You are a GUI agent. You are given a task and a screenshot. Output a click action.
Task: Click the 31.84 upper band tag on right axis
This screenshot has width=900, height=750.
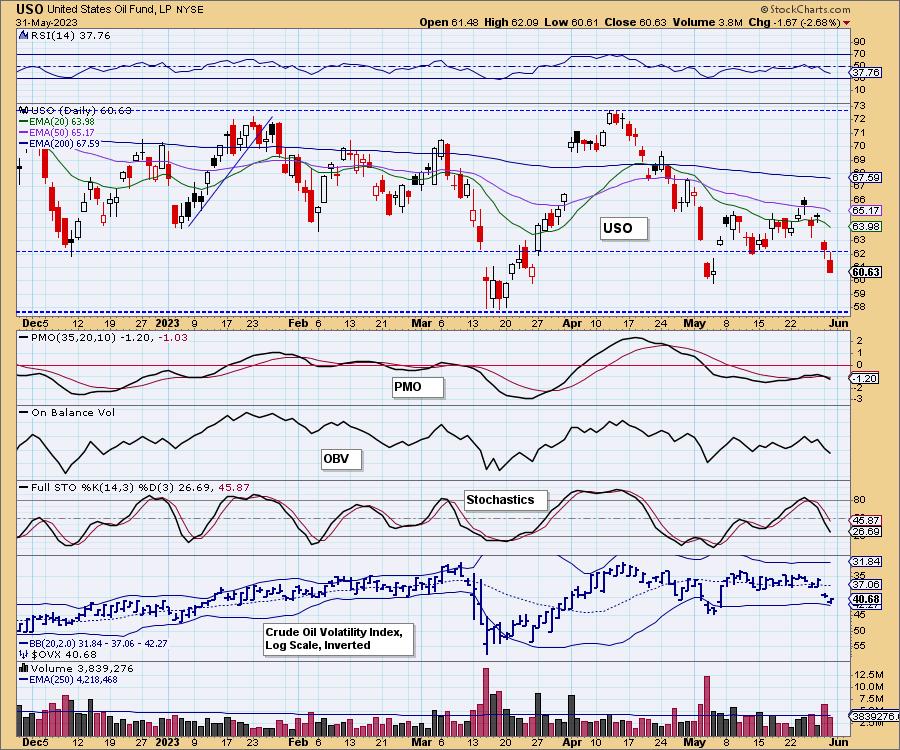(x=865, y=561)
